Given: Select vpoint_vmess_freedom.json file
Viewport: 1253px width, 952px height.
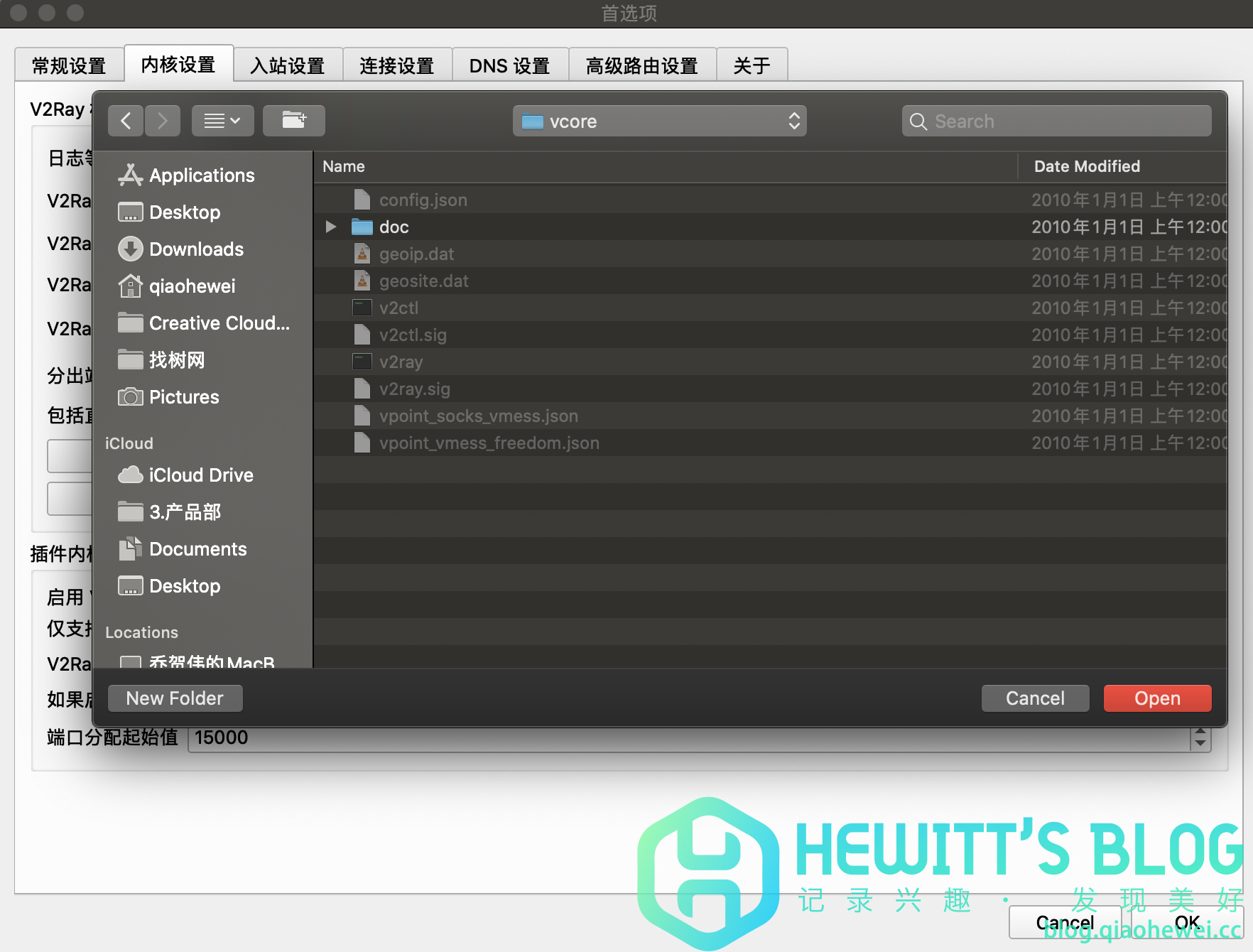Looking at the screenshot, I should click(770, 443).
